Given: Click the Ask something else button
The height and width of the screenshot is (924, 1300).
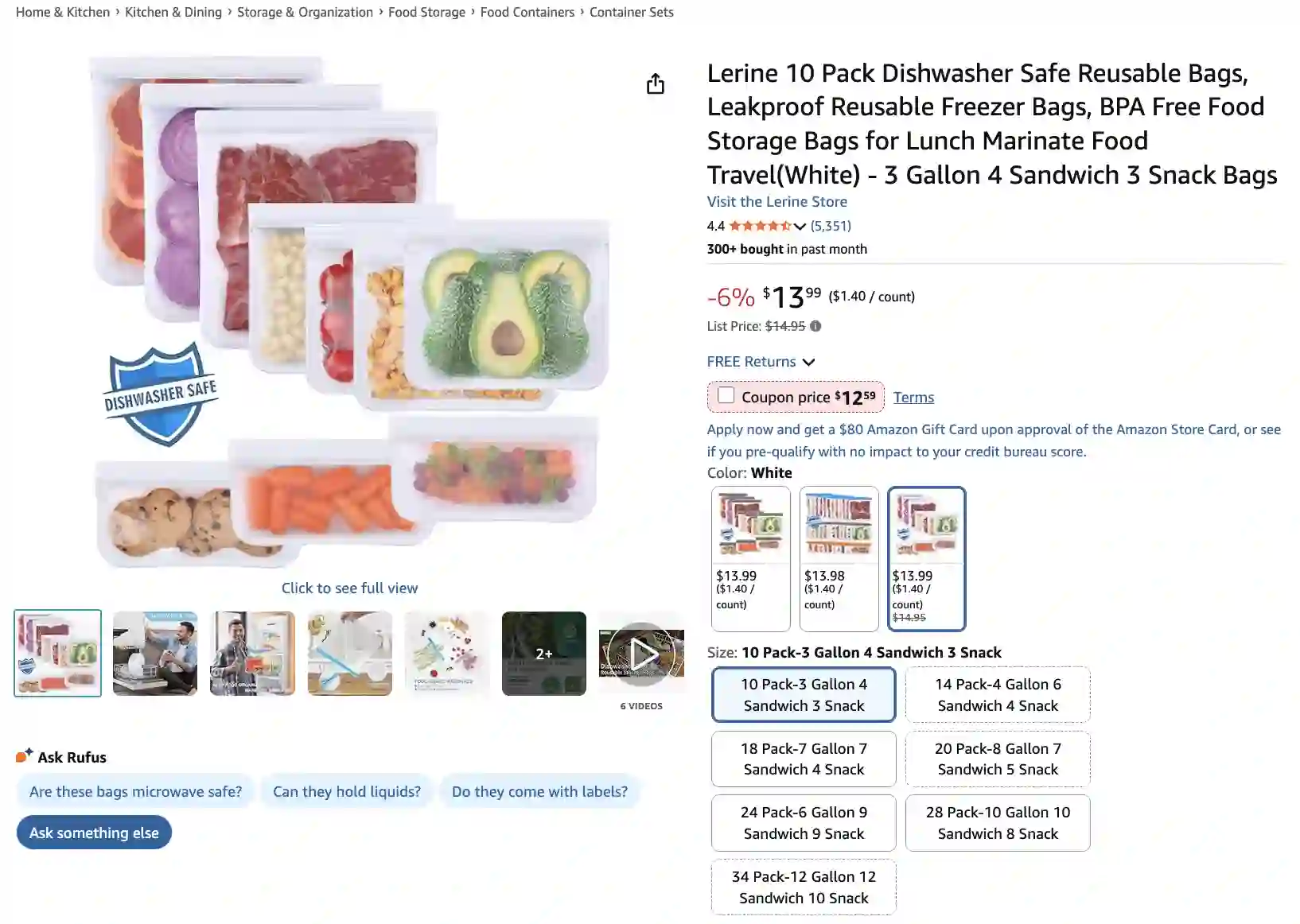Looking at the screenshot, I should pos(94,833).
